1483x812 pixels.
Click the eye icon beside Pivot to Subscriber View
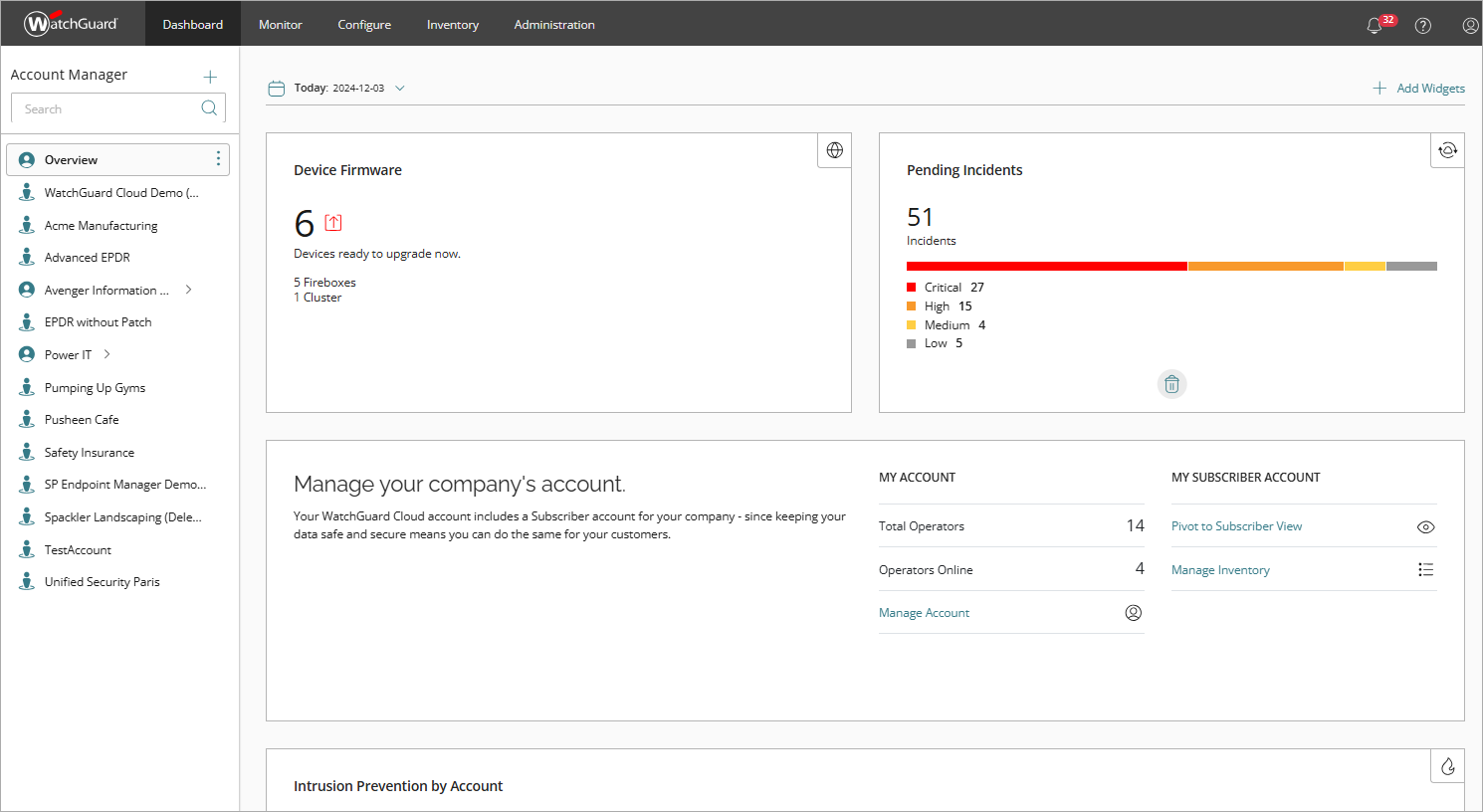click(1425, 526)
